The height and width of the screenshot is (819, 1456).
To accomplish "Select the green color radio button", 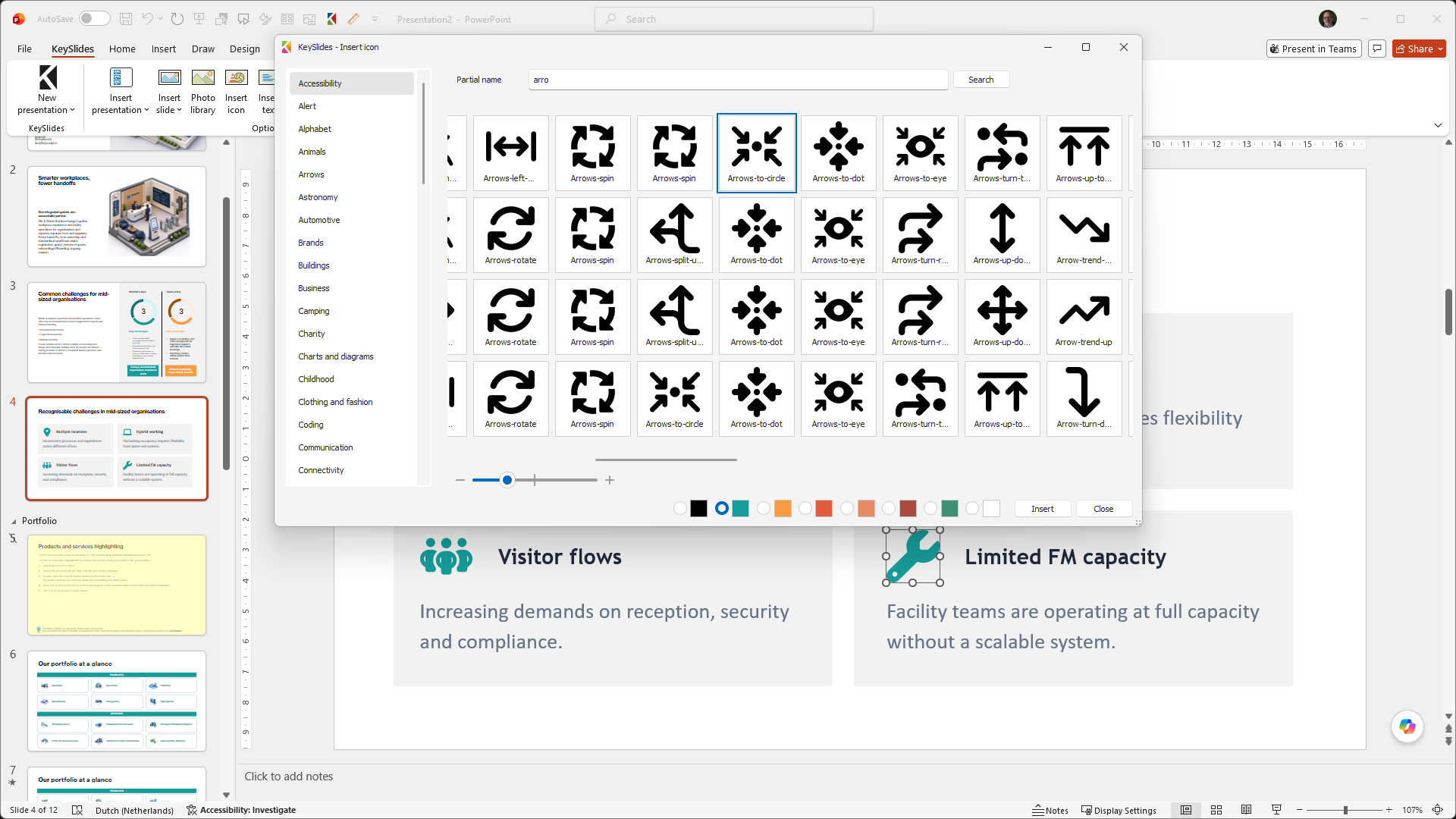I will (930, 509).
